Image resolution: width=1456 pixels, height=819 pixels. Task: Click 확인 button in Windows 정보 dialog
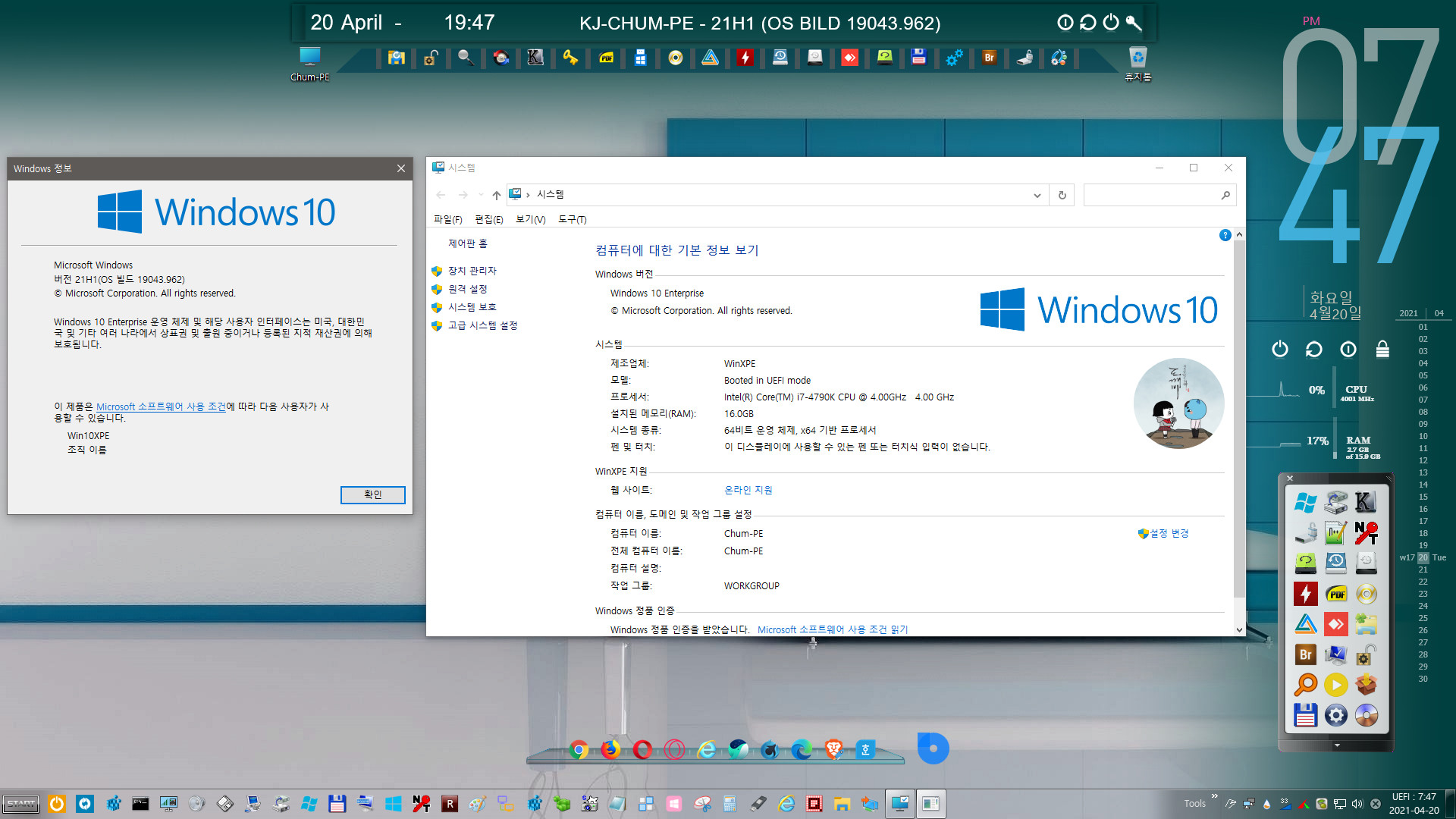click(x=372, y=494)
